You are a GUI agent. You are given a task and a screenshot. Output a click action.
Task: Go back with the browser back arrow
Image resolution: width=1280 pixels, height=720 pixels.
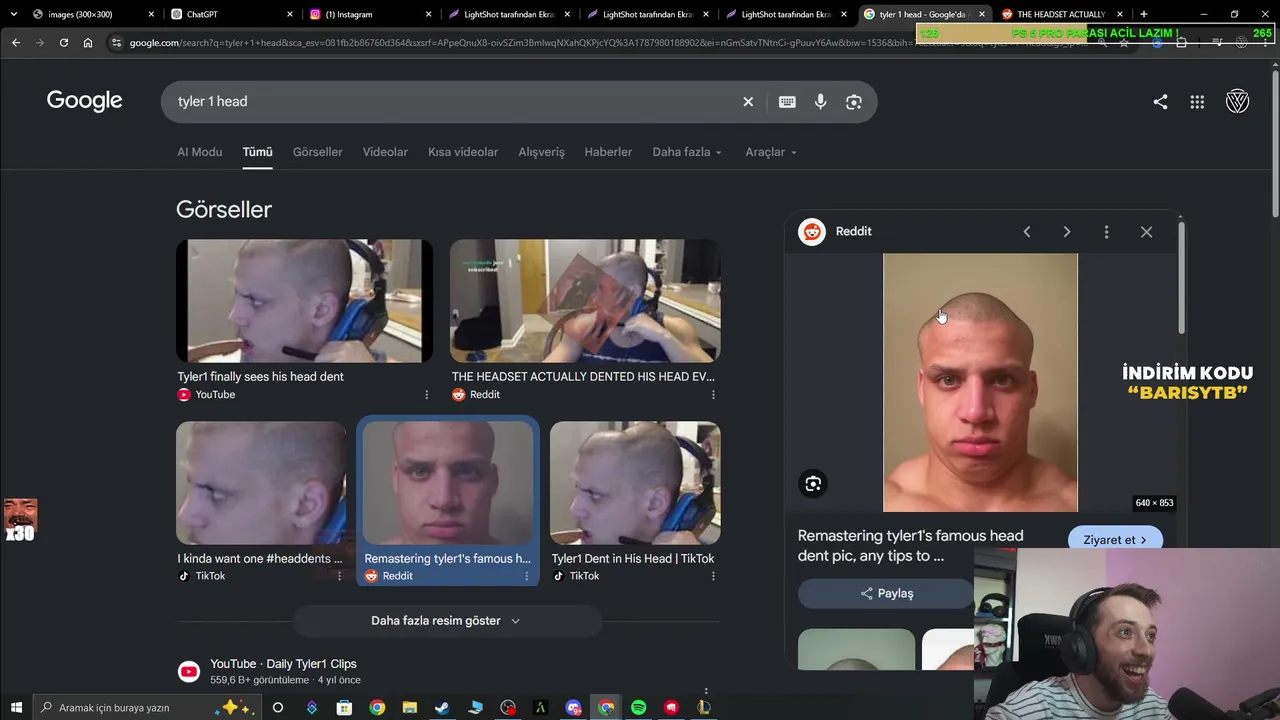pyautogui.click(x=16, y=43)
